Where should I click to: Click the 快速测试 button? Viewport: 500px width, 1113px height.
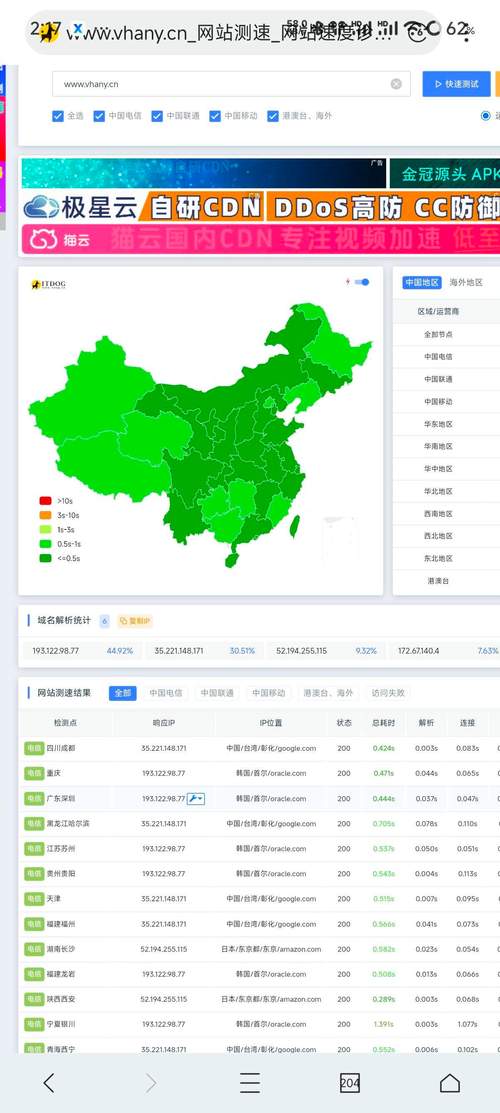pyautogui.click(x=457, y=84)
